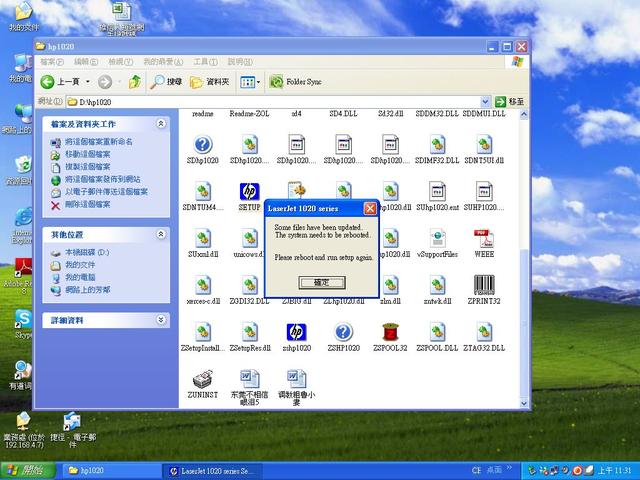Open the 檔案 menu
Viewport: 640px width, 480px height.
pos(49,62)
